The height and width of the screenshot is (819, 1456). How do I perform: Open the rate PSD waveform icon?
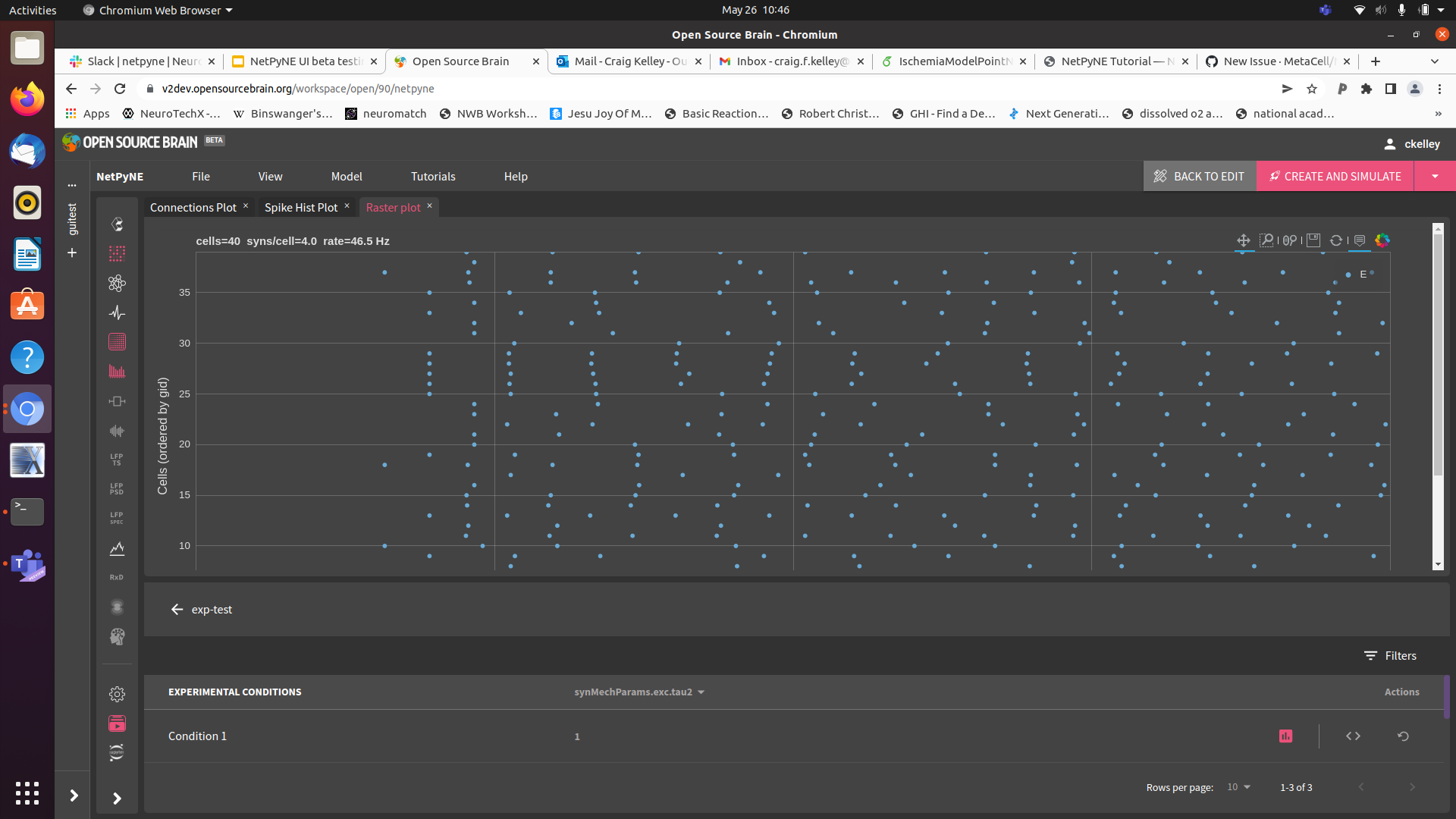(117, 431)
